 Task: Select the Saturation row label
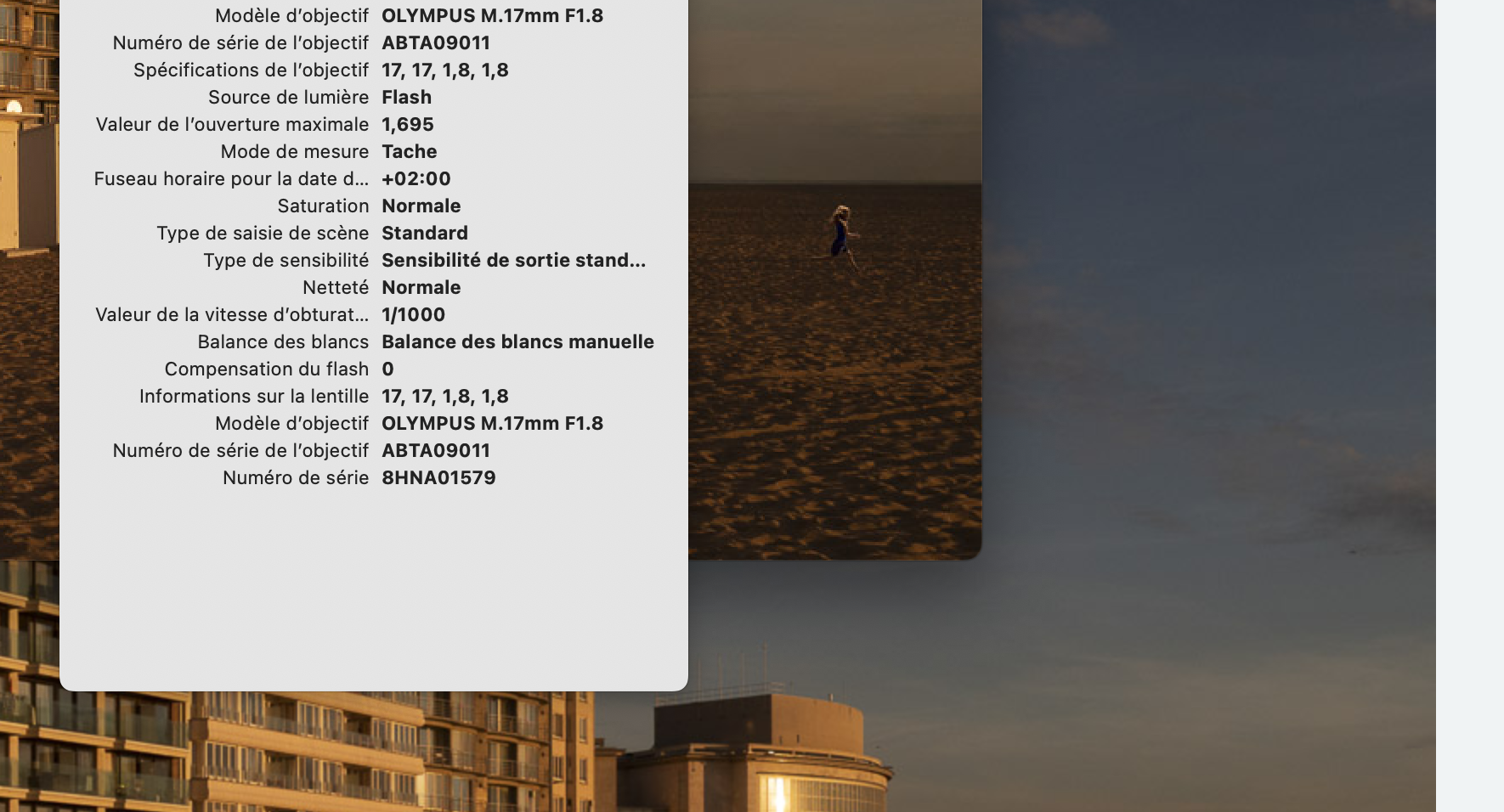click(x=323, y=206)
